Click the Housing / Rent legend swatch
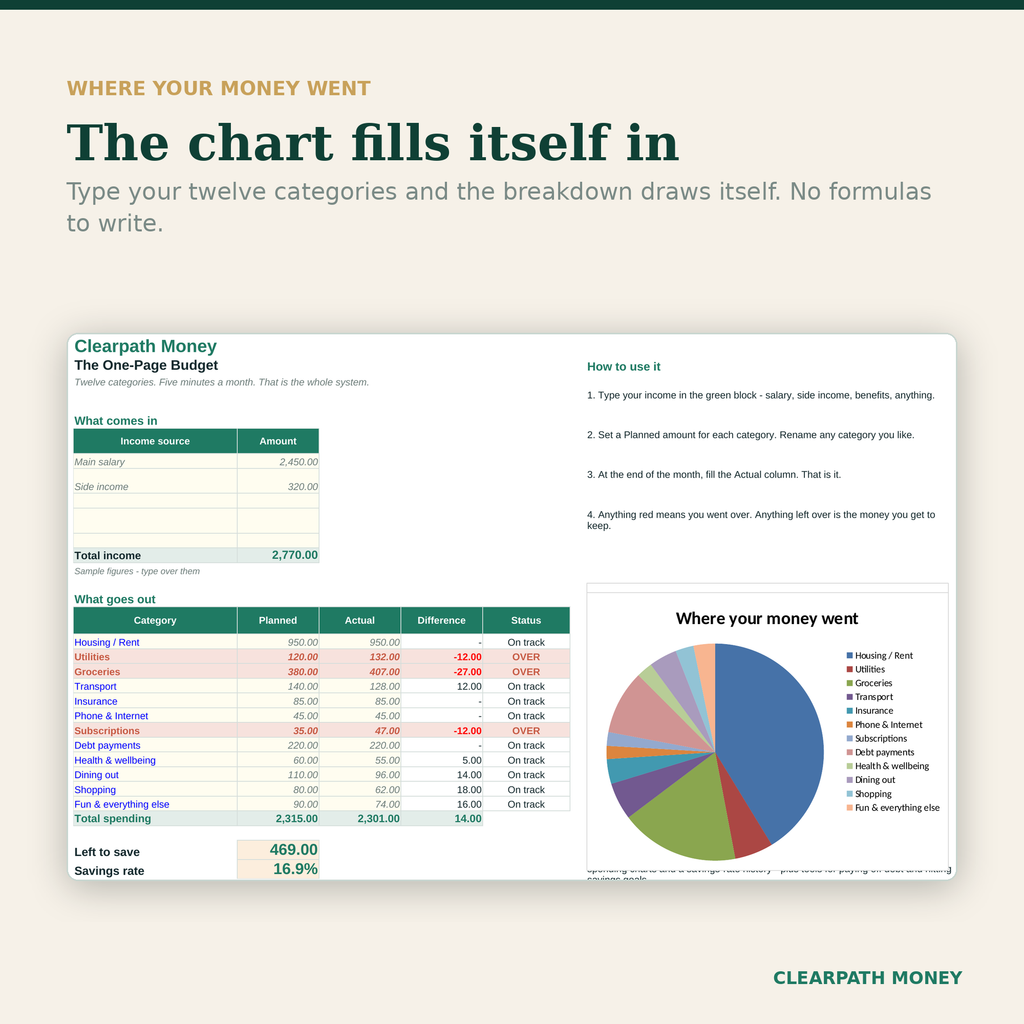 point(850,655)
